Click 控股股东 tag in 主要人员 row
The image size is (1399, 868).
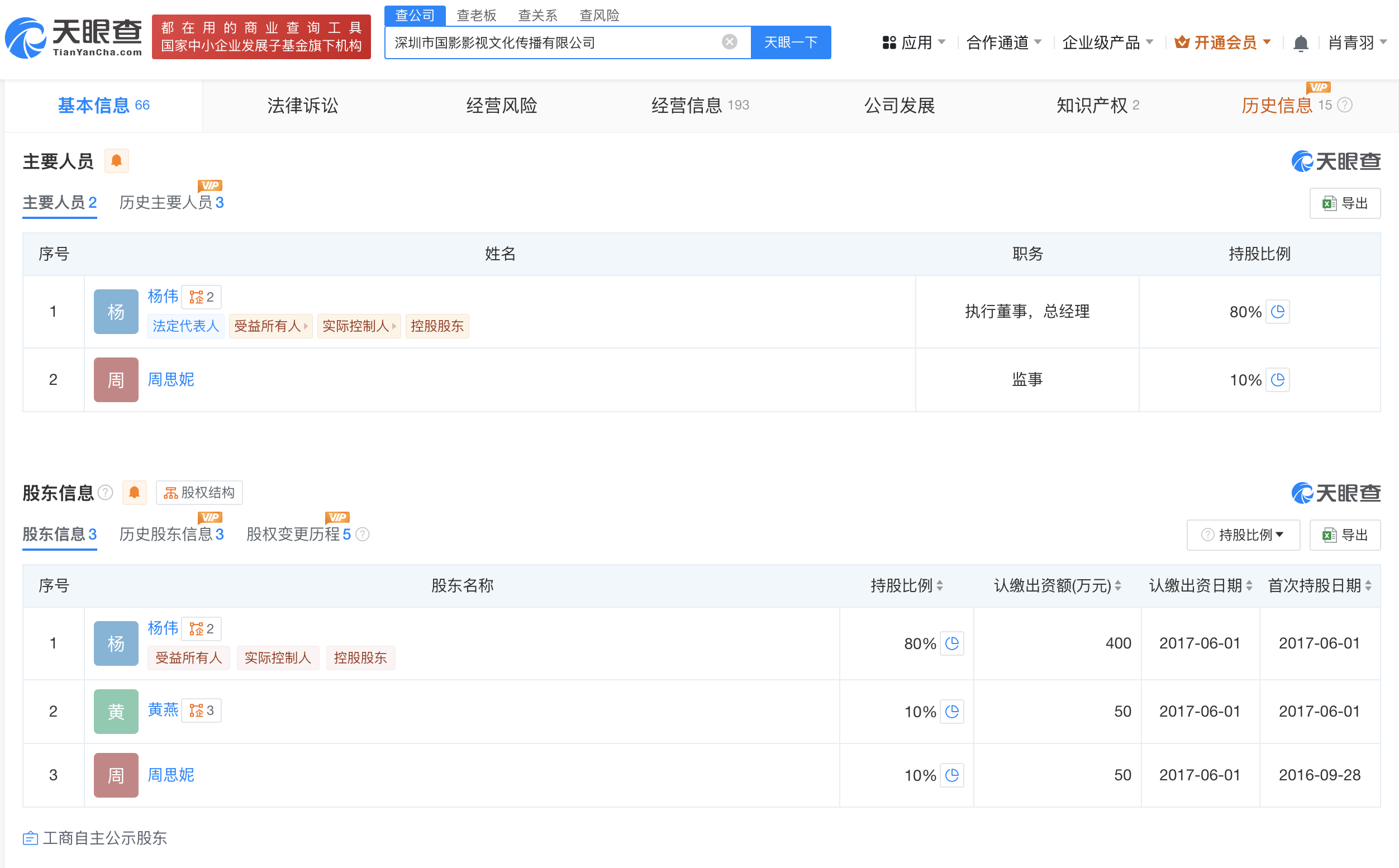[437, 326]
